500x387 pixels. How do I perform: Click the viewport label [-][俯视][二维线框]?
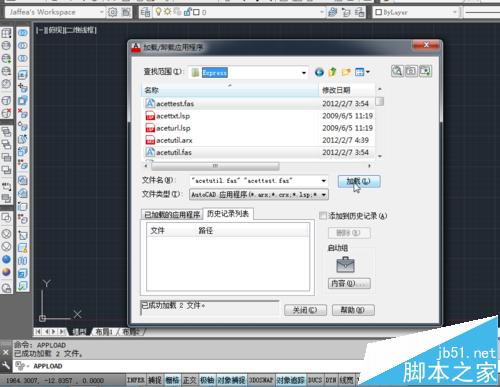[x=66, y=30]
